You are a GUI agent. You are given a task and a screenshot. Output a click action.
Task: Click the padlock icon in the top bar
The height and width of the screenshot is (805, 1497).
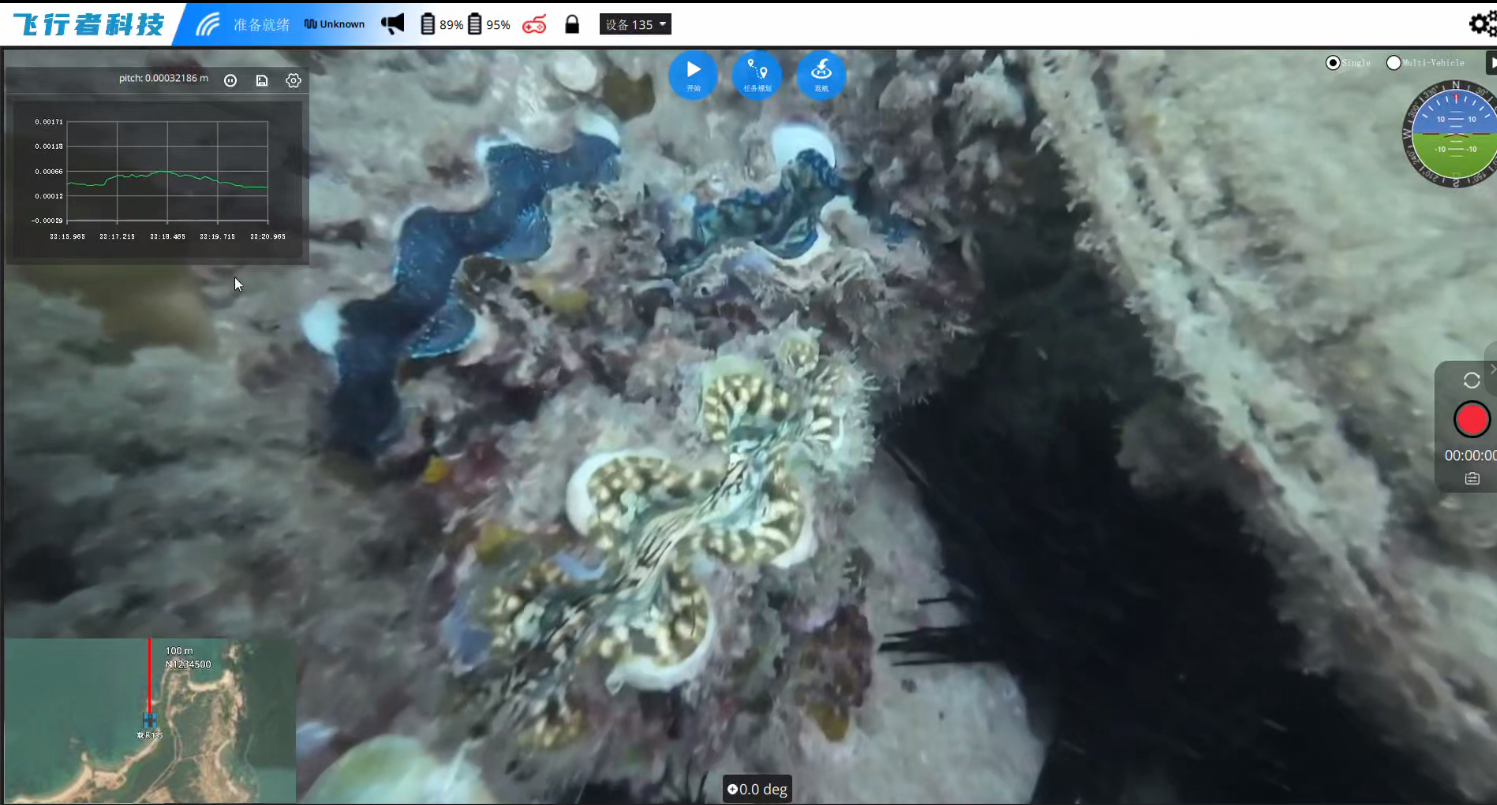[x=572, y=24]
